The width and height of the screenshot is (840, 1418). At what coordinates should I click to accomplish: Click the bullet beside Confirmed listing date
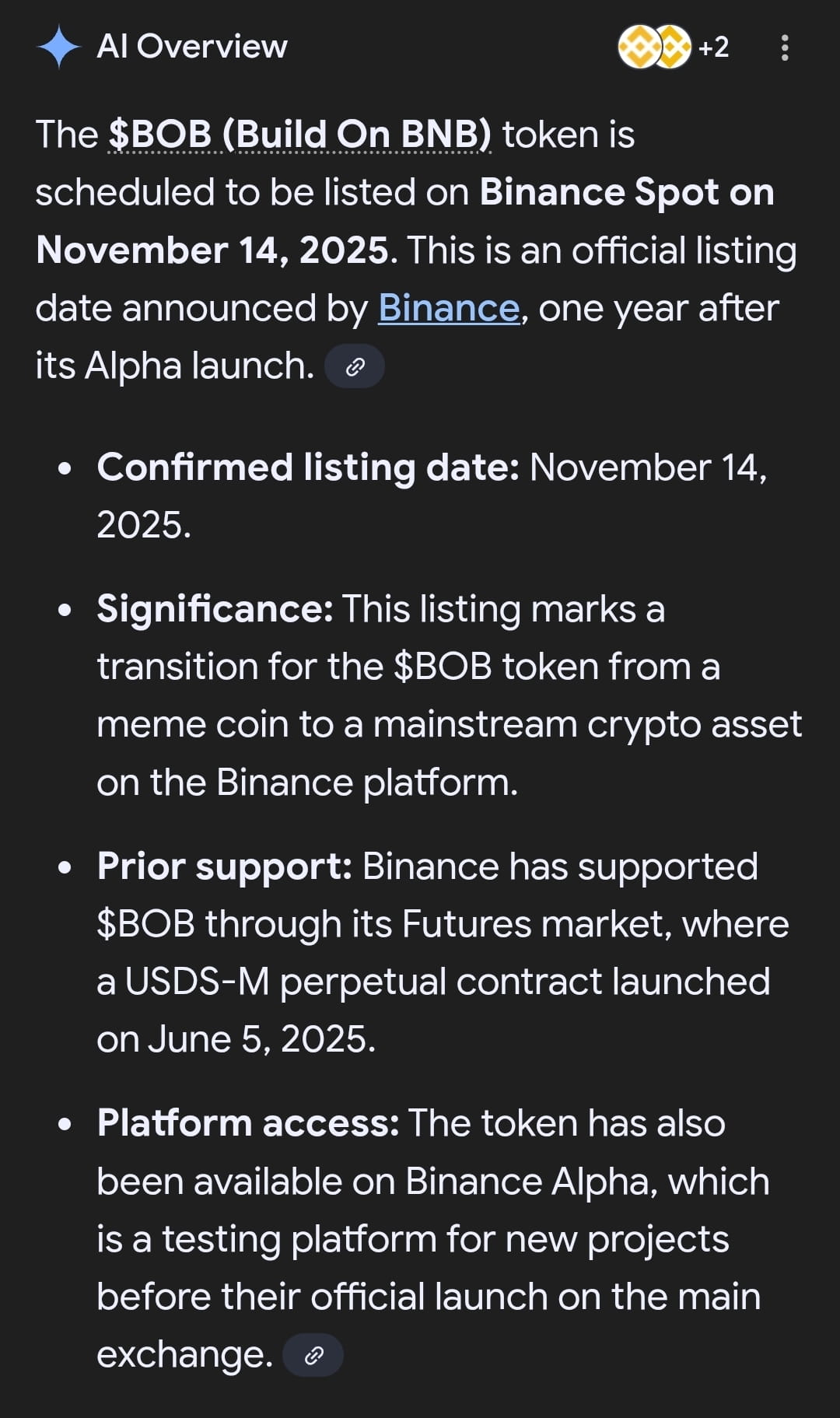[x=65, y=469]
